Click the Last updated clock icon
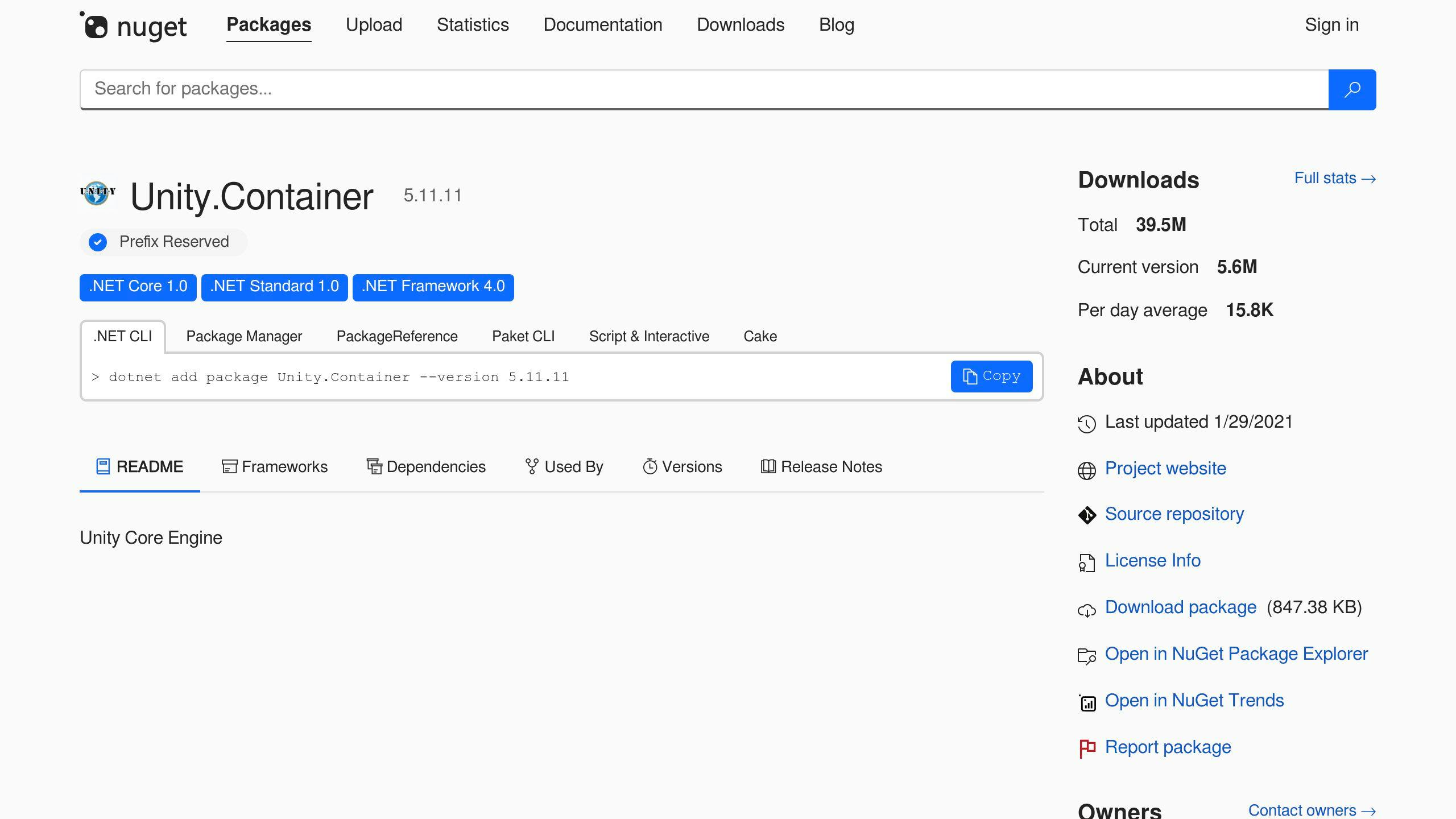This screenshot has height=819, width=1456. point(1086,424)
